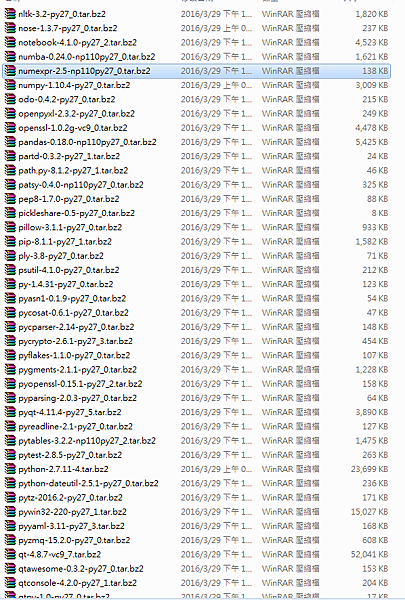Image resolution: width=405 pixels, height=600 pixels.
Task: Select the file name nose-1.3.7-py27_0.tar.bz2
Action: 68,28
